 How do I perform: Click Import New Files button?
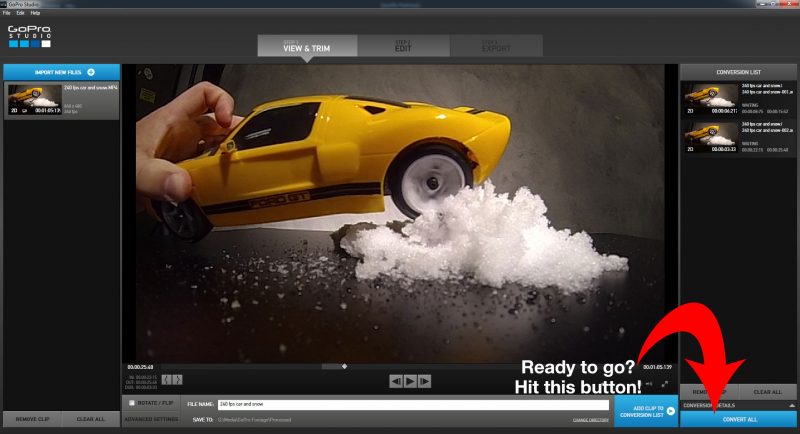tap(62, 72)
